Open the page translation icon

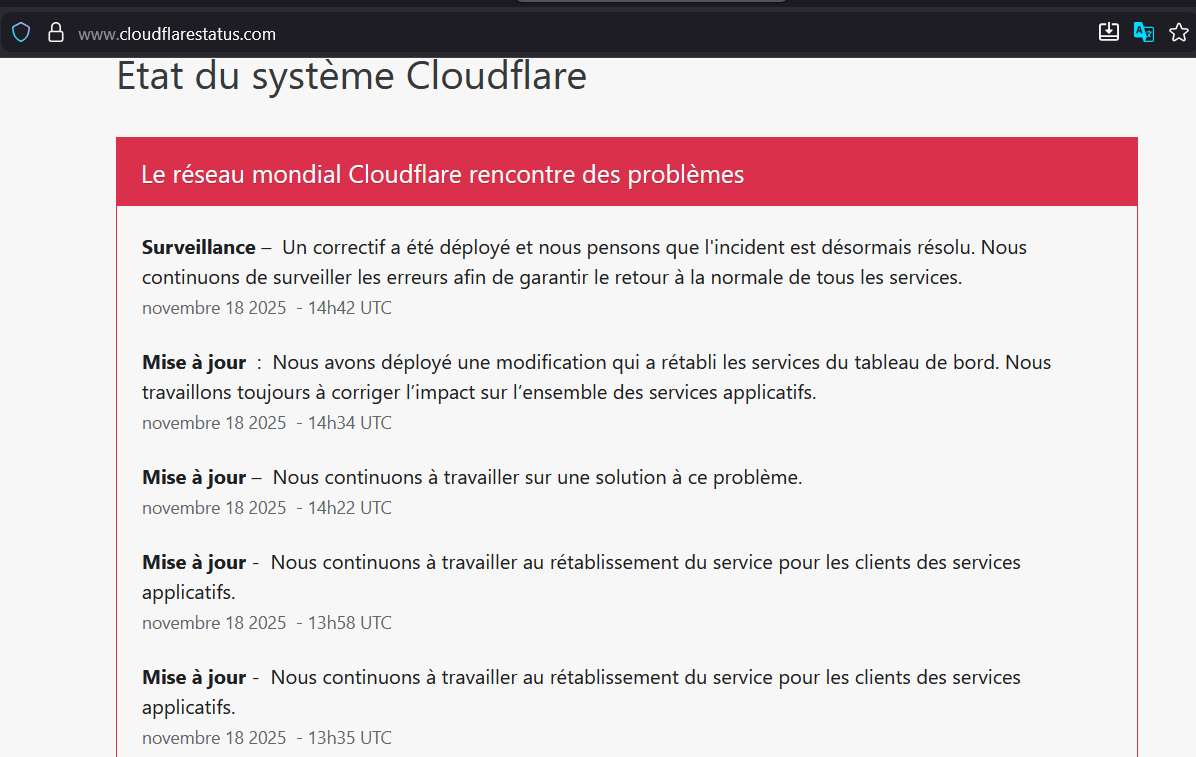(1143, 33)
